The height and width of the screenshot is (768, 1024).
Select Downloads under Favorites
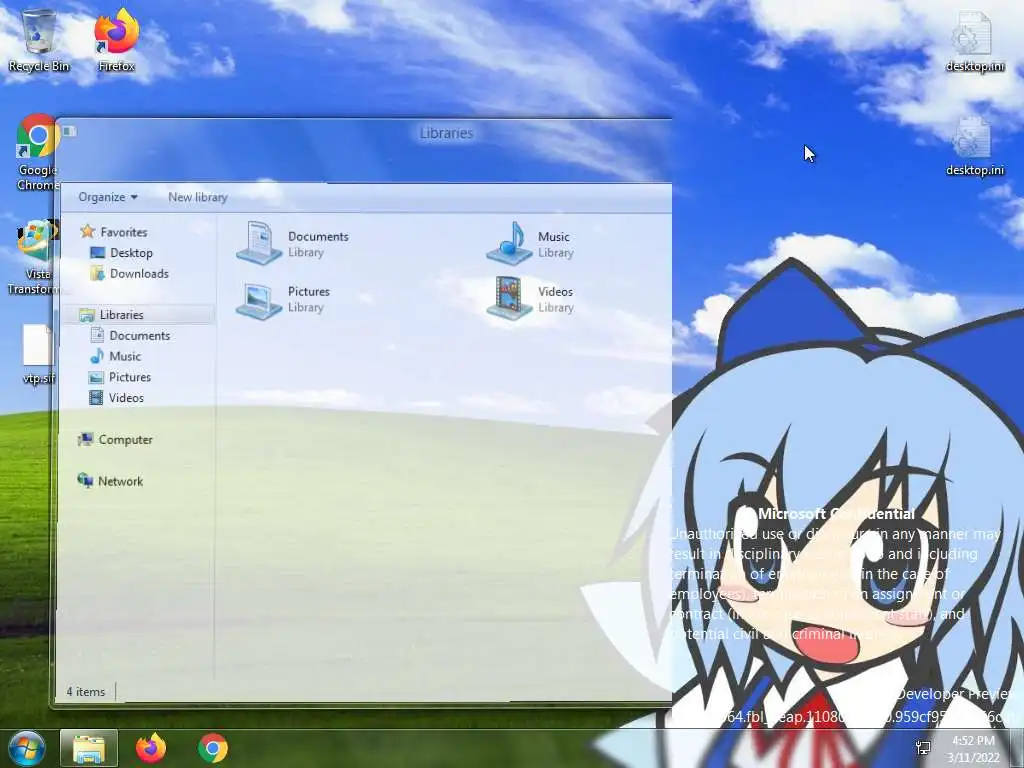[139, 274]
